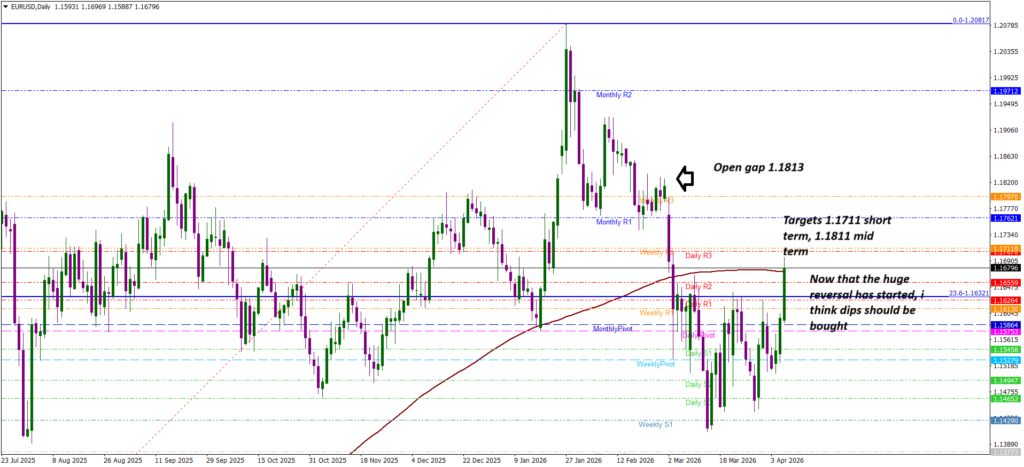Open the chart menu triangle beside EURUSD,Daily
The width and height of the screenshot is (1024, 467).
coord(5,7)
